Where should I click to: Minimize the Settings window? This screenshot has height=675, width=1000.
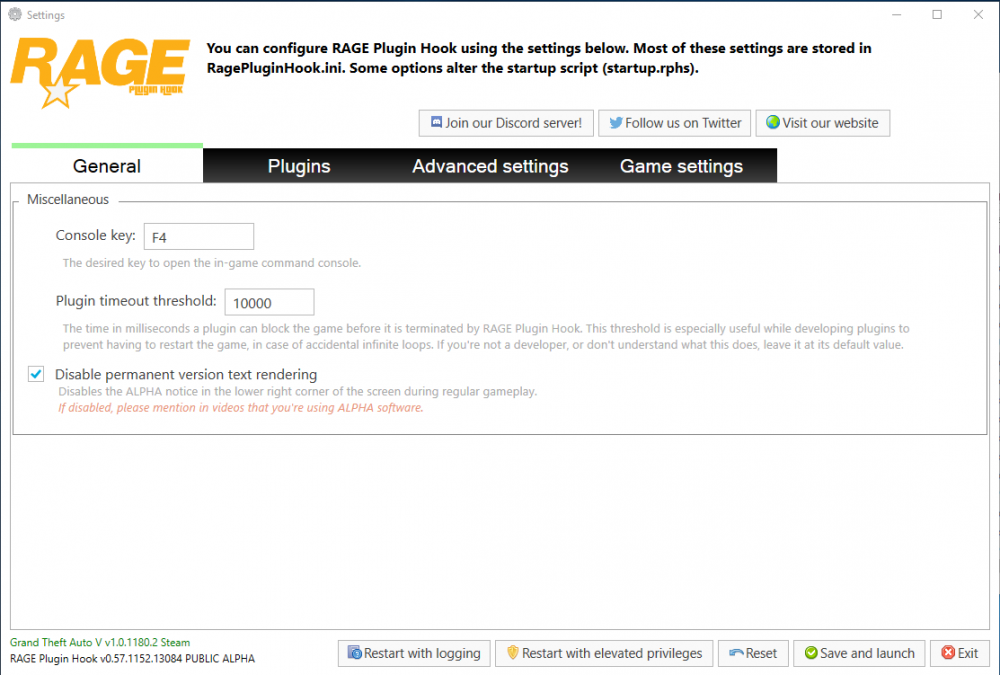tap(897, 14)
